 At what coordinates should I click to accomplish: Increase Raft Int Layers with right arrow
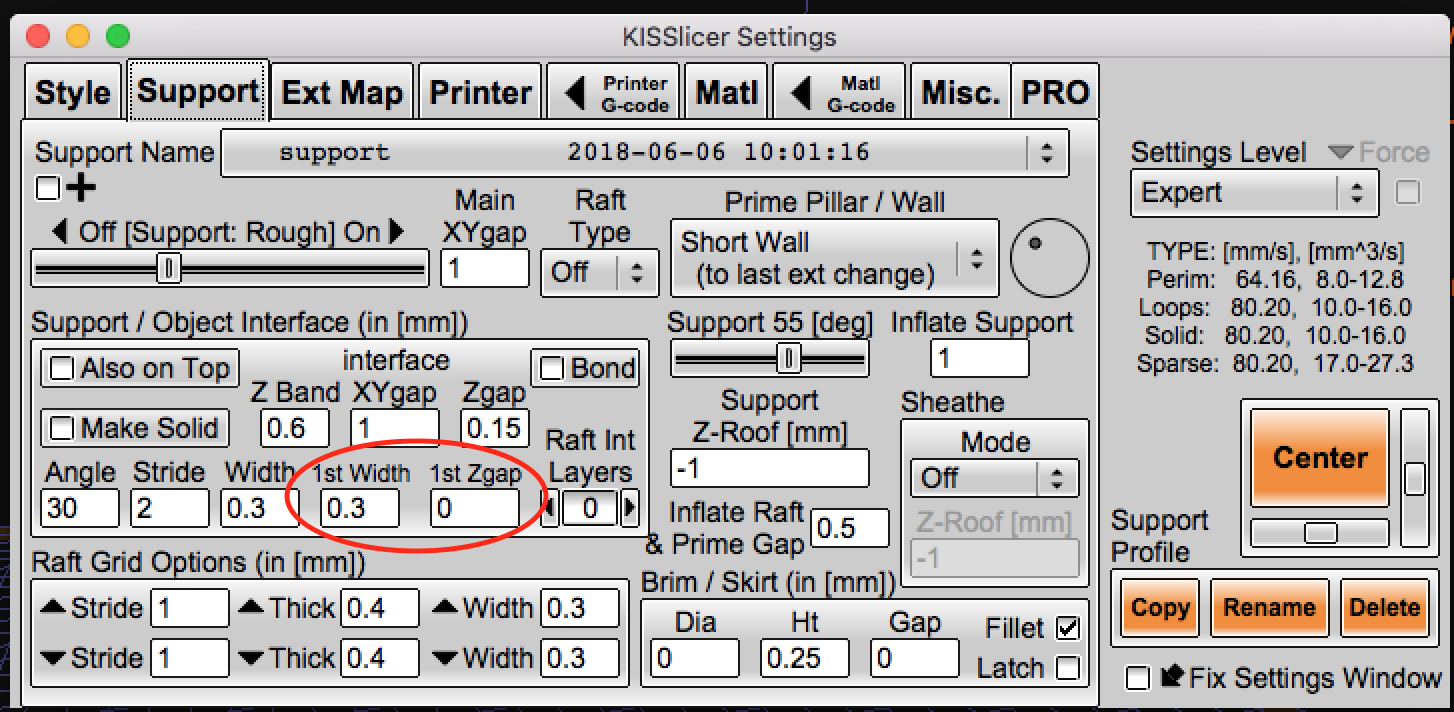[x=629, y=509]
